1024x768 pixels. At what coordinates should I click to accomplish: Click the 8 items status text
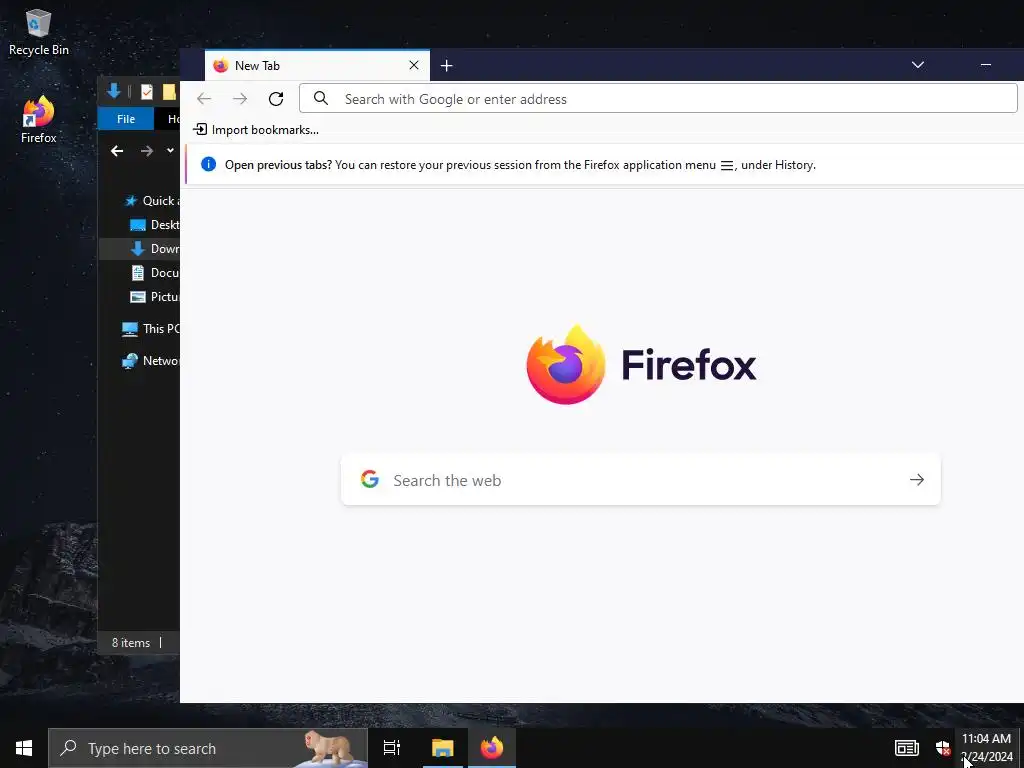coord(131,643)
